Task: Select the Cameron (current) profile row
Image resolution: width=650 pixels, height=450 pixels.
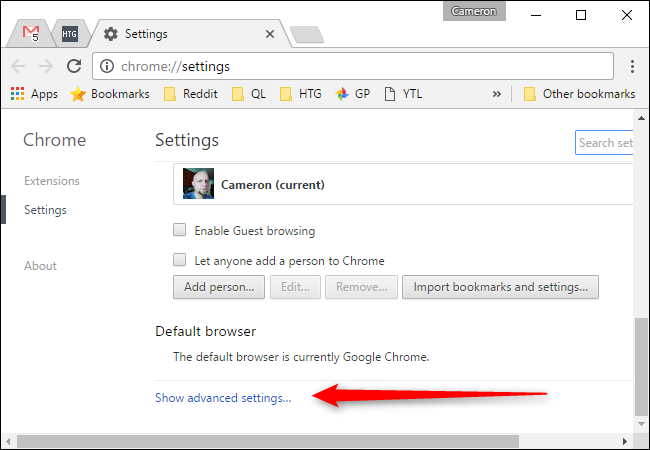Action: click(x=403, y=184)
